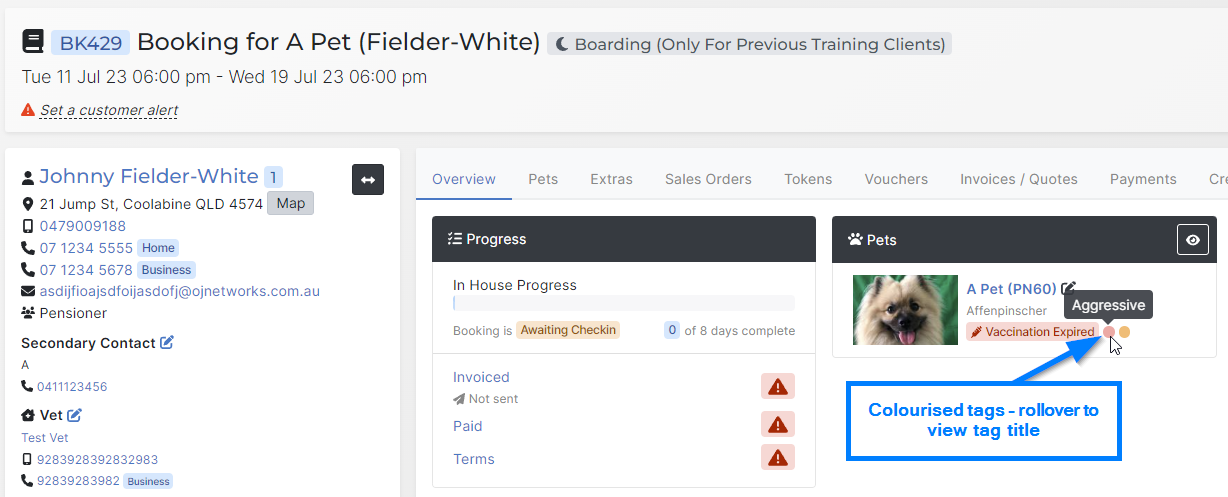This screenshot has width=1228, height=497.
Task: Open the Sales Orders tab
Action: click(708, 179)
